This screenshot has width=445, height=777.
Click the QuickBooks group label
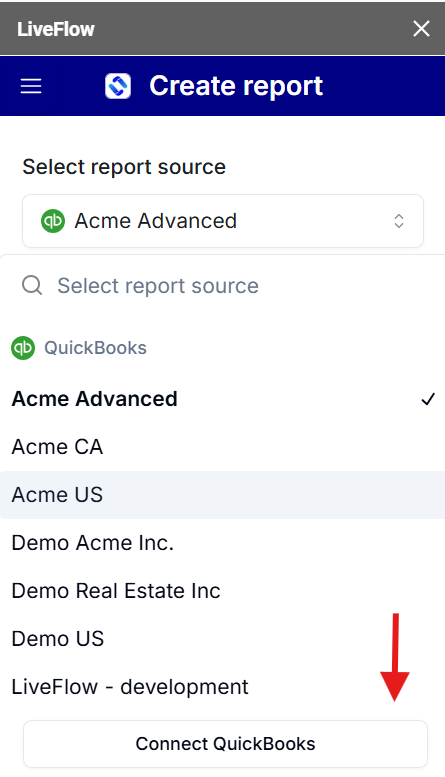click(x=96, y=348)
